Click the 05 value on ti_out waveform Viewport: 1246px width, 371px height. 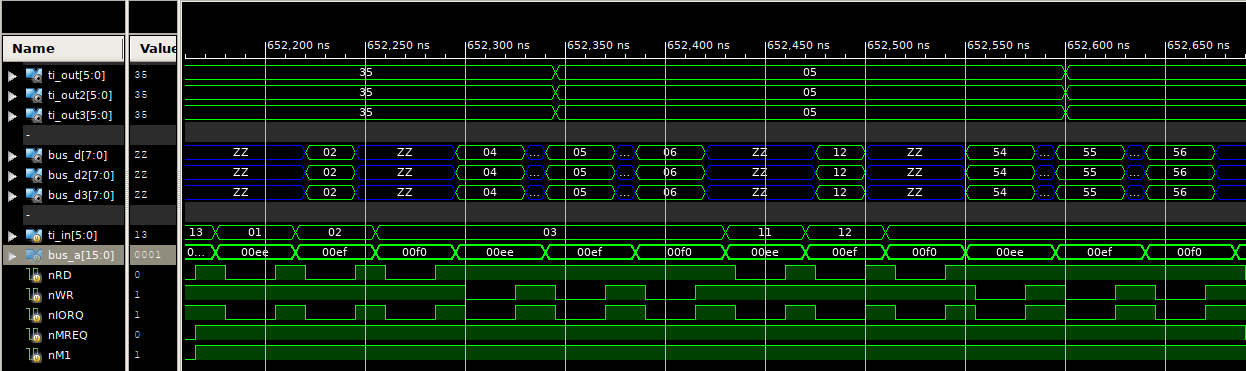(810, 73)
